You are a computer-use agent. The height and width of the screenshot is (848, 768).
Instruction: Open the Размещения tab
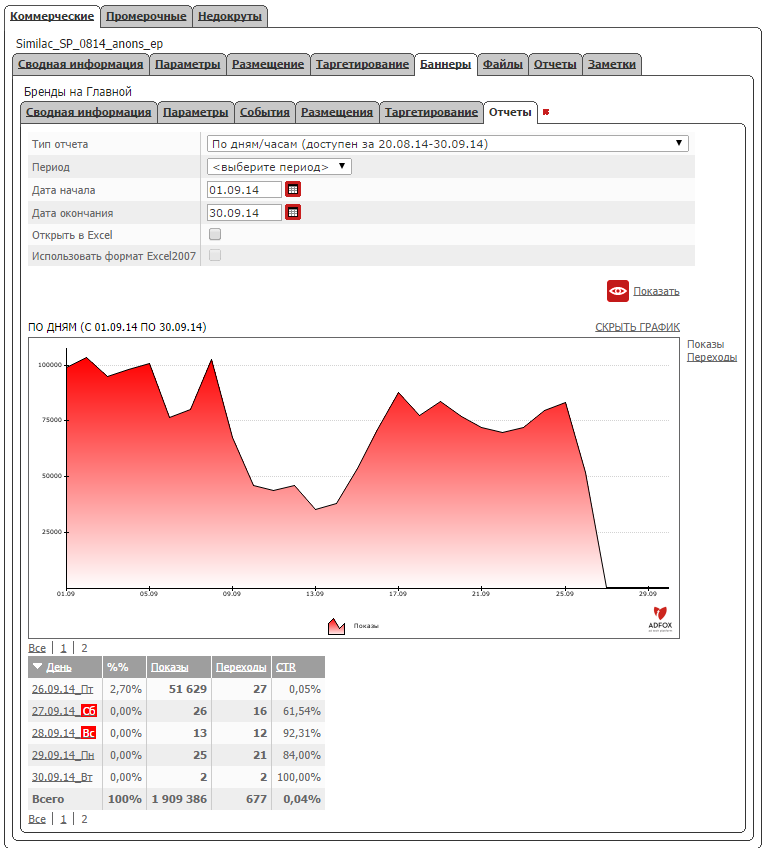coord(337,112)
